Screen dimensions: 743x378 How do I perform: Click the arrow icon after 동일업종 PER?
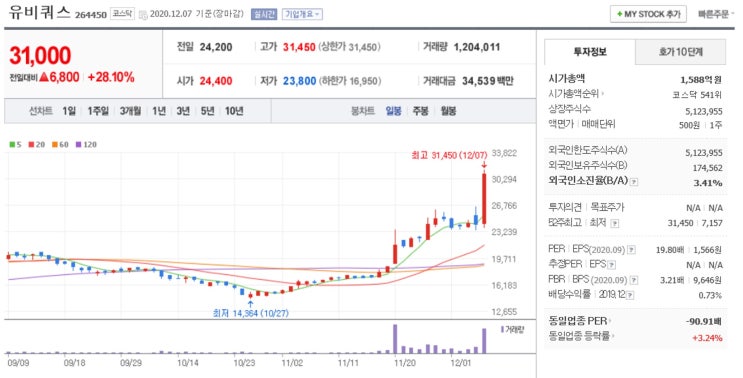click(610, 321)
